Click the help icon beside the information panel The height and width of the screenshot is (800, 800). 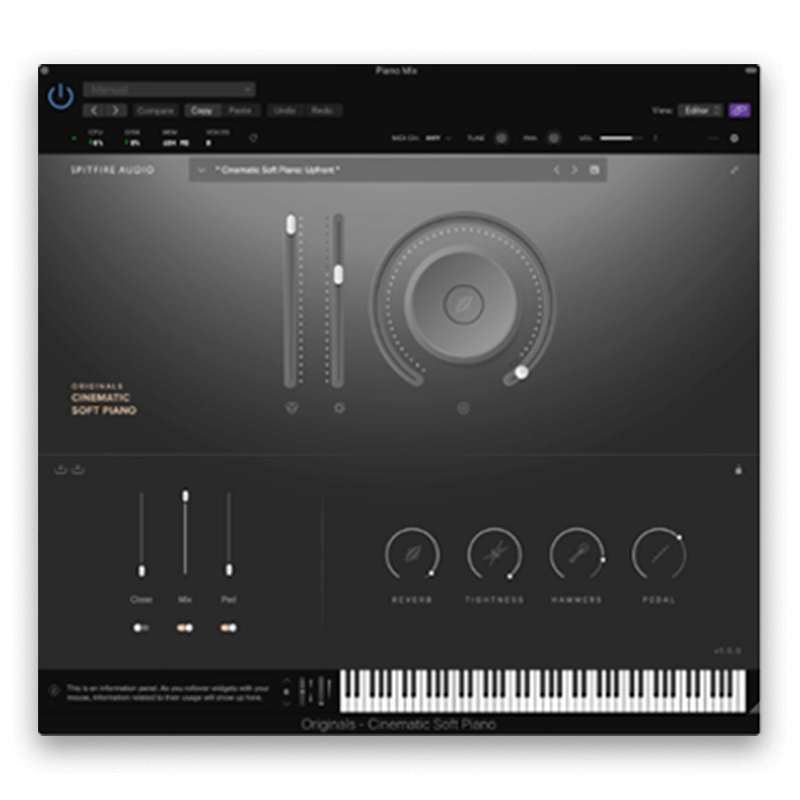tap(54, 690)
